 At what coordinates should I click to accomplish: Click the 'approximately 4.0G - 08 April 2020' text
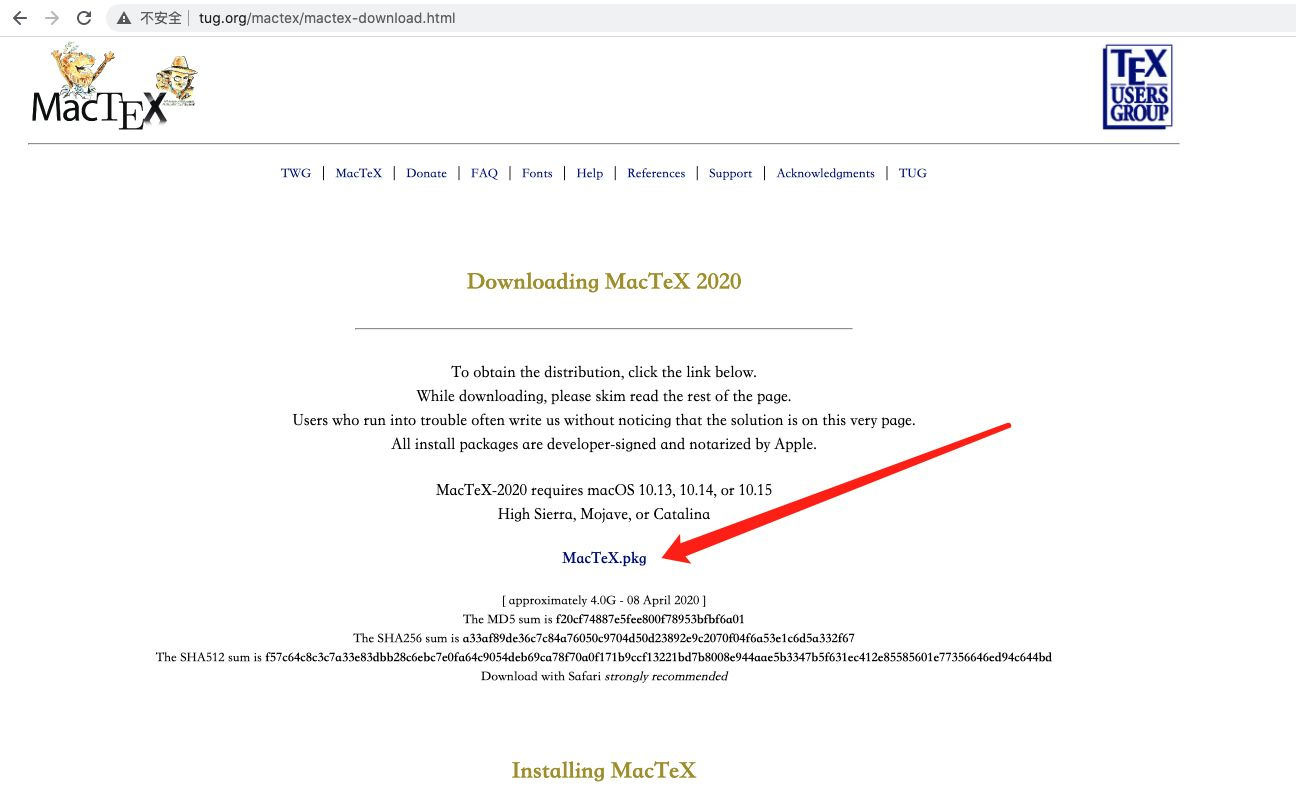tap(604, 600)
